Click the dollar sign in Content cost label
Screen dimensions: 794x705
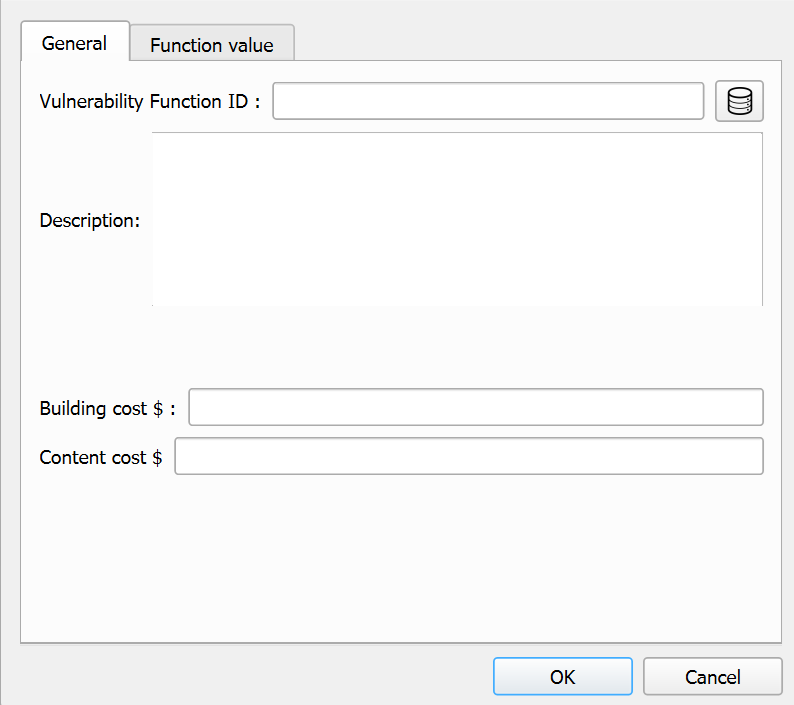coord(157,458)
